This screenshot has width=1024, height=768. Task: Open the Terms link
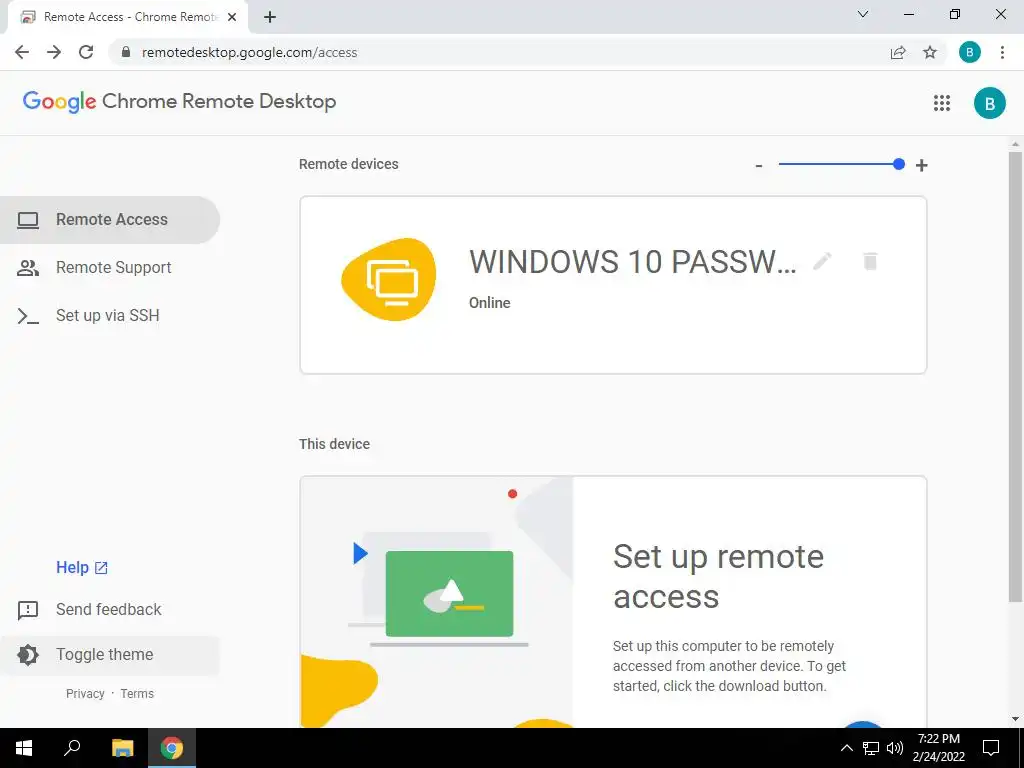[x=137, y=694]
